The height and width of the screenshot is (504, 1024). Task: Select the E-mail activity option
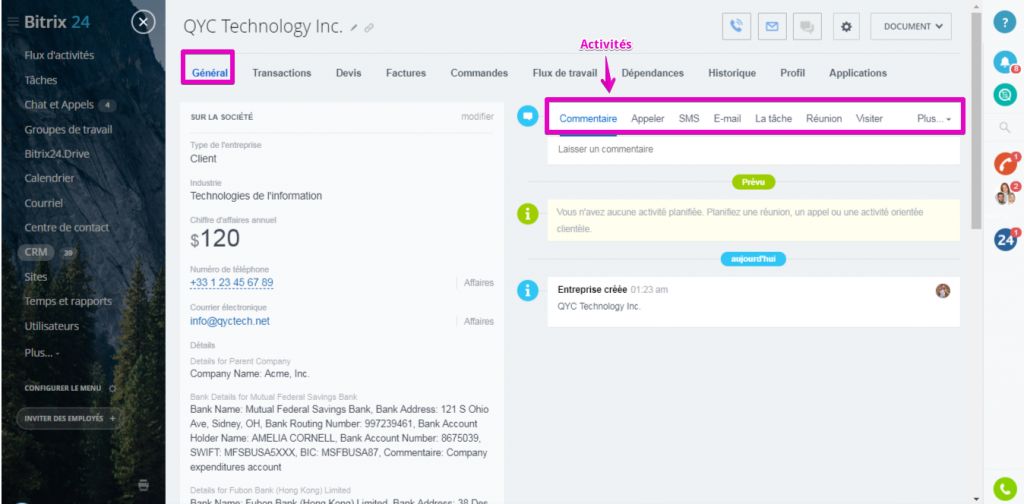tap(727, 119)
